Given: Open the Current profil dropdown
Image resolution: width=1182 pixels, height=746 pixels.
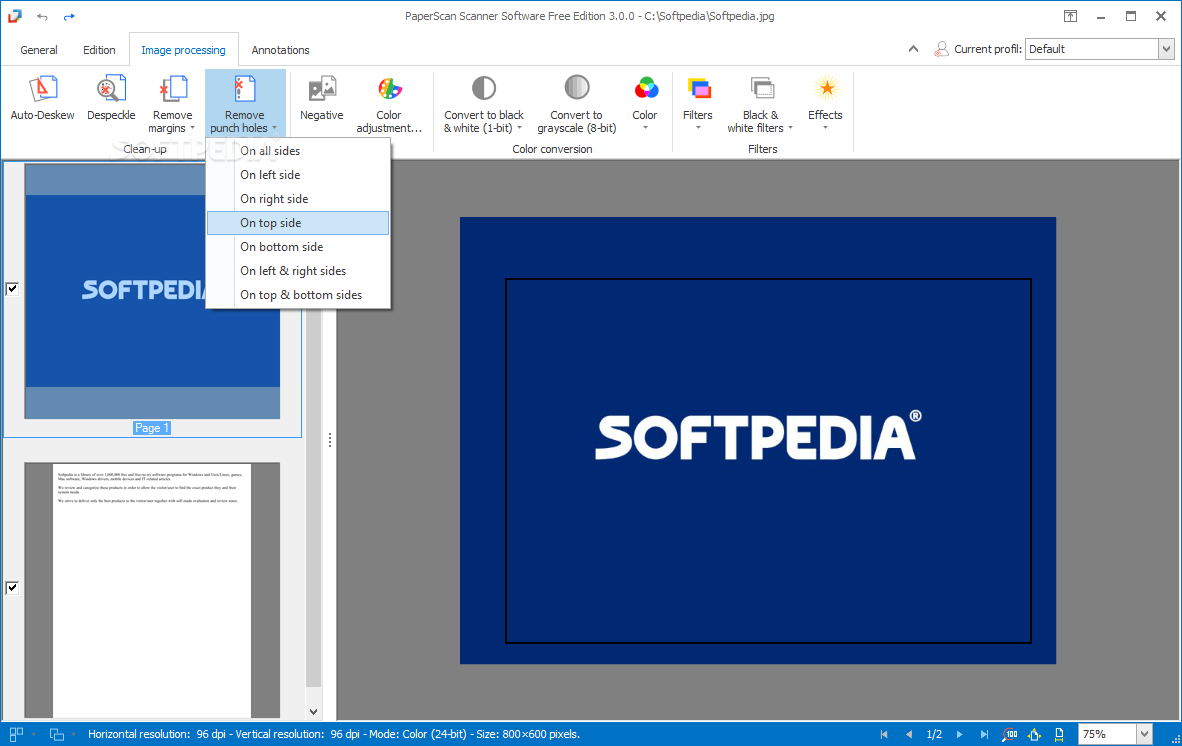Looking at the screenshot, I should pos(1166,49).
